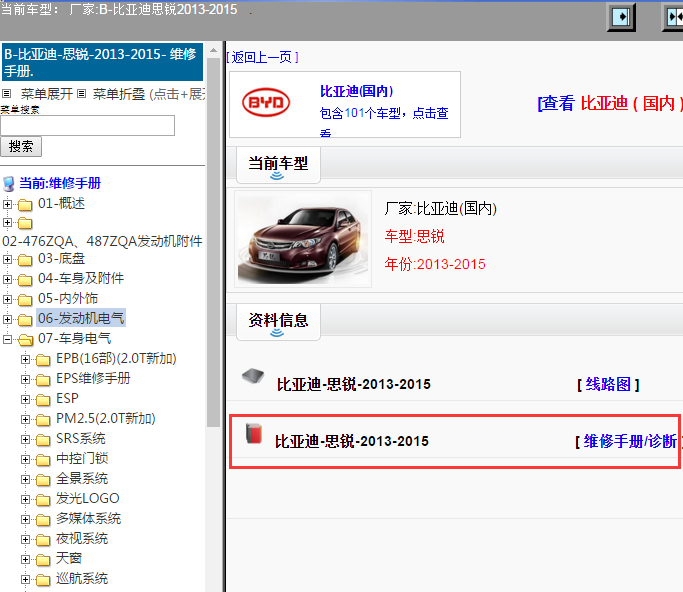Expand the 01-概述 tree node

[7, 204]
